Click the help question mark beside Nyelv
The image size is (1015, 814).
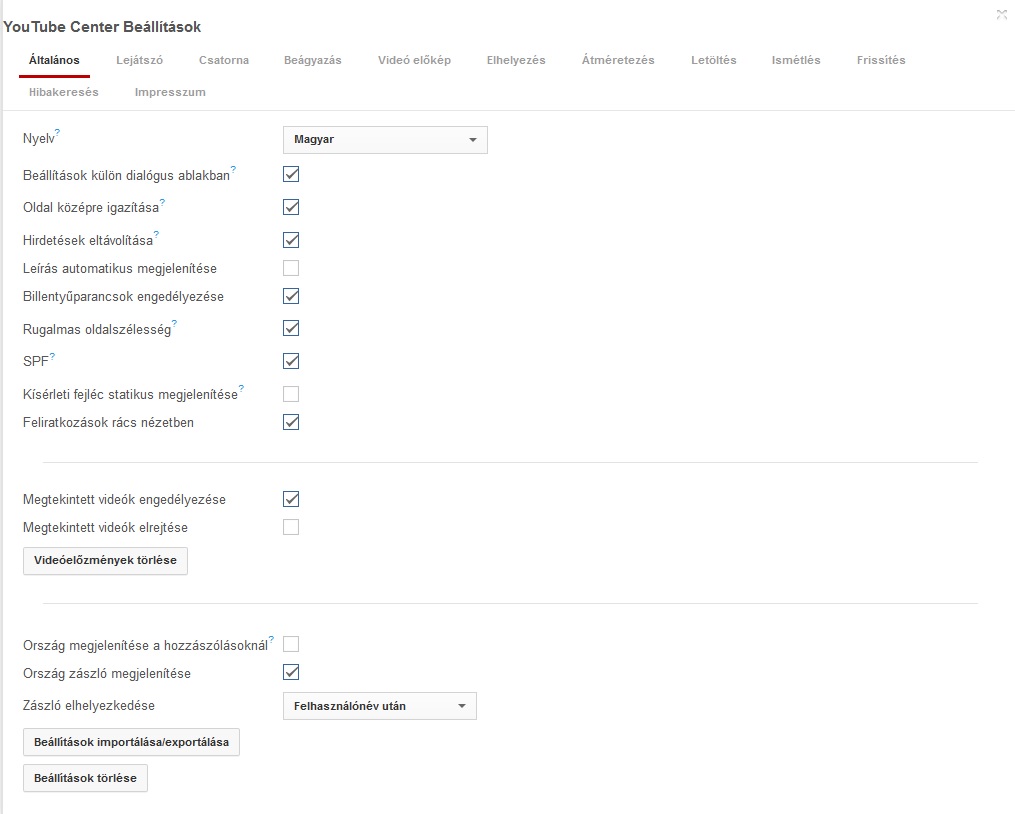[58, 133]
